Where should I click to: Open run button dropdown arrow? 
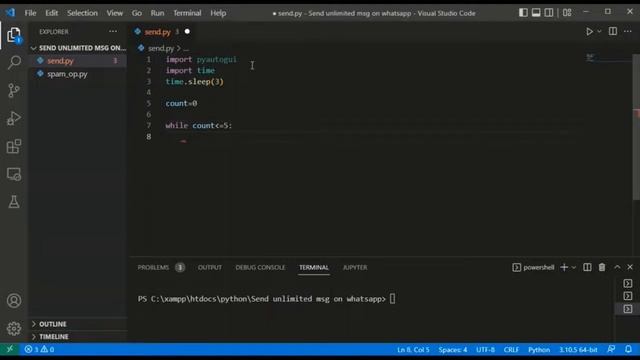pos(599,31)
